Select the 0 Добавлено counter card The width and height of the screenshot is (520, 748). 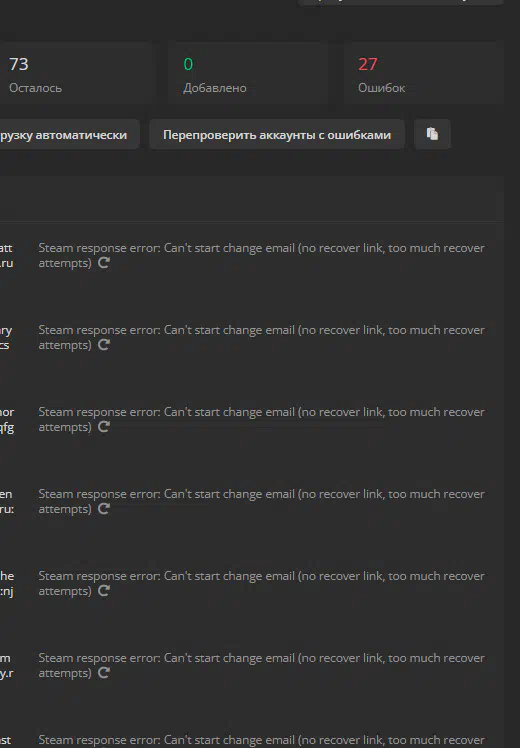[x=248, y=73]
